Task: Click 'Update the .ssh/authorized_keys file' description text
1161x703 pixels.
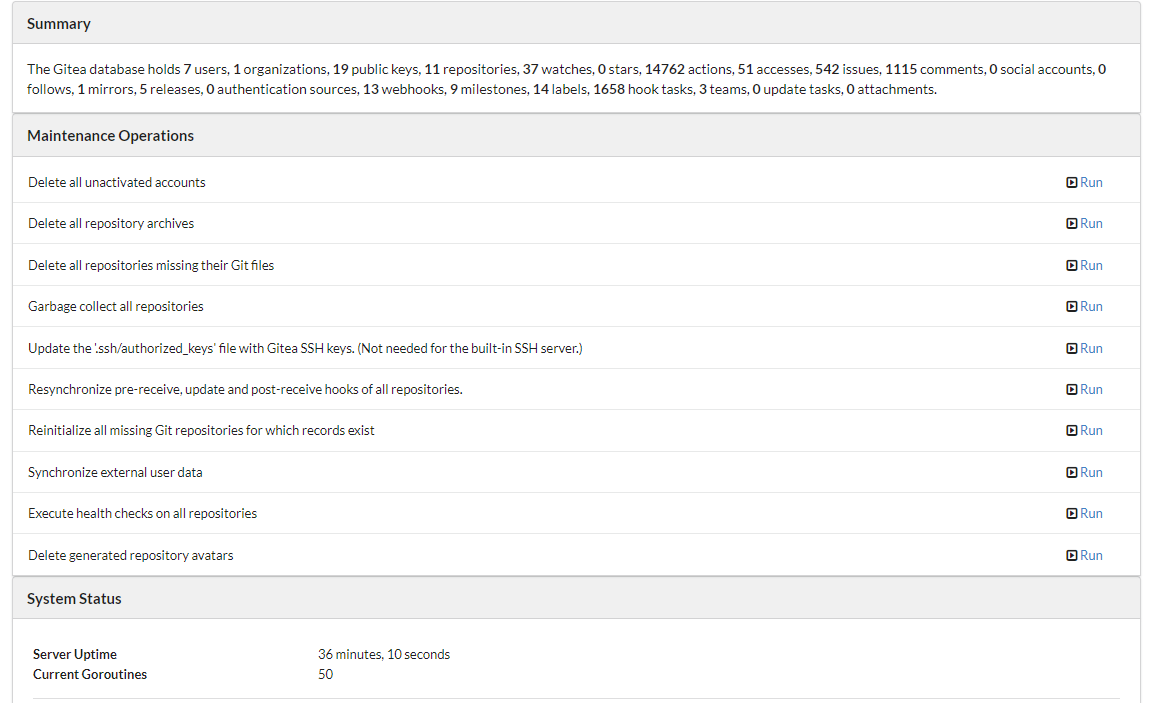Action: [x=305, y=348]
